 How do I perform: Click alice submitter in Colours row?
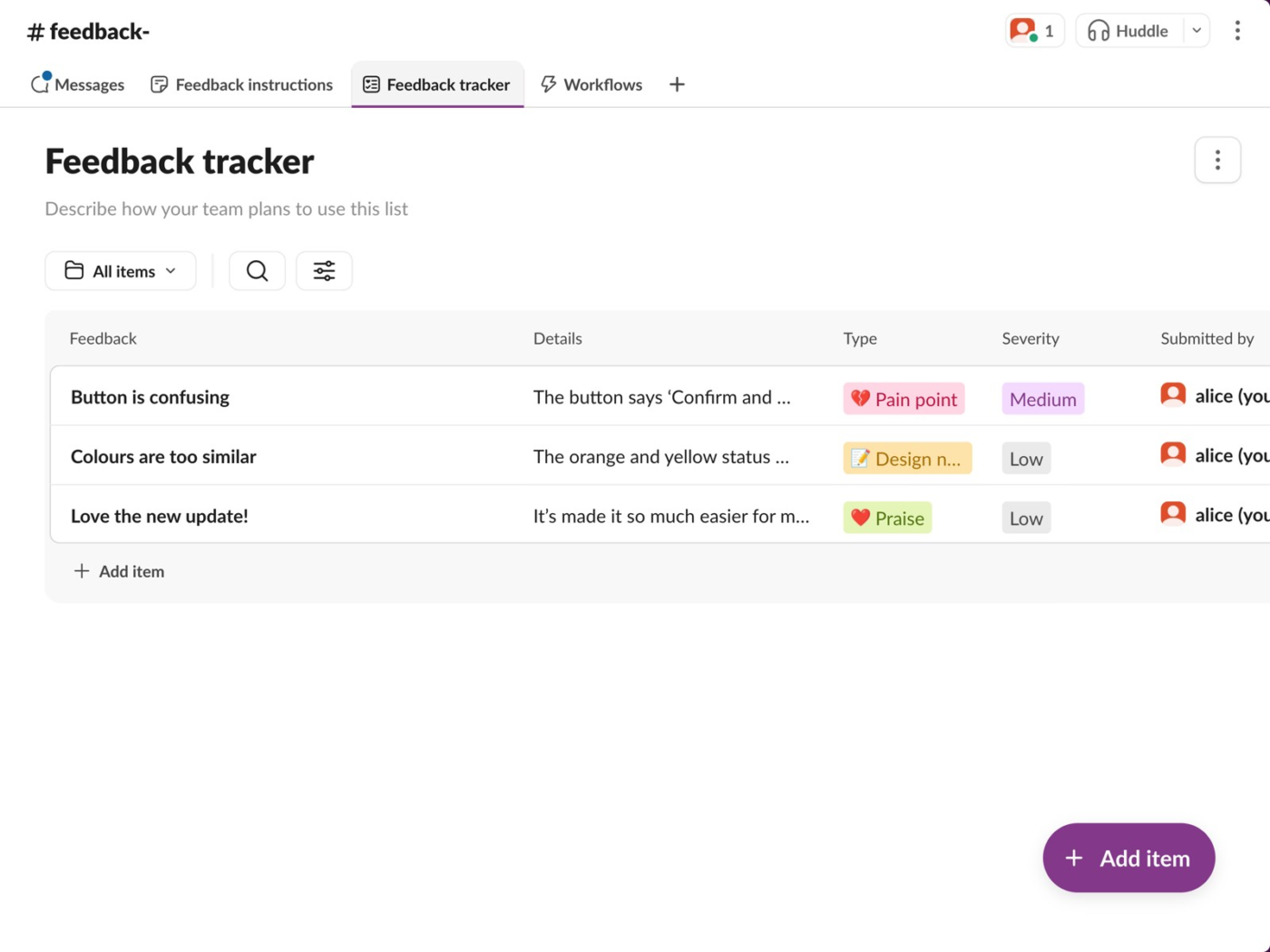1216,455
